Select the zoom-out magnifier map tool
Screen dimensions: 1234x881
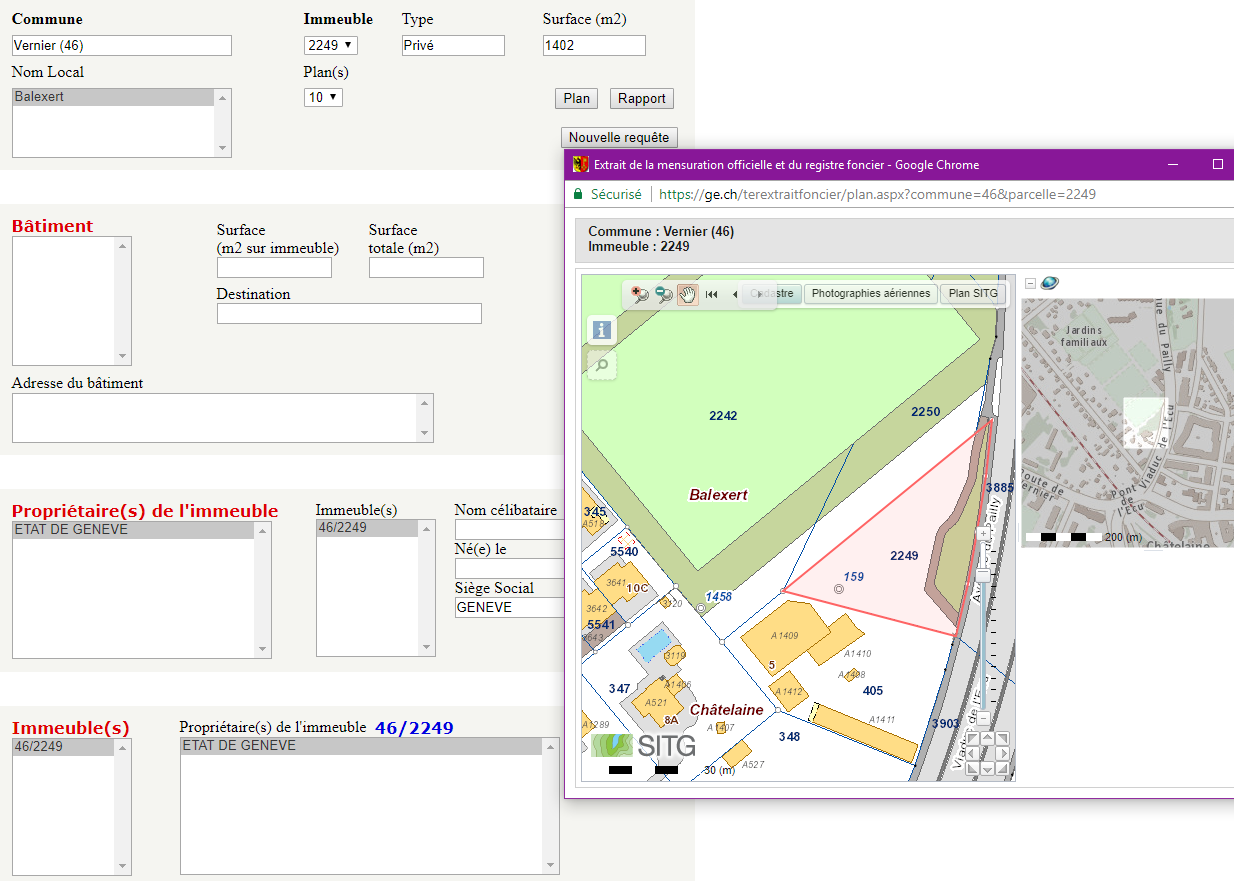click(663, 294)
